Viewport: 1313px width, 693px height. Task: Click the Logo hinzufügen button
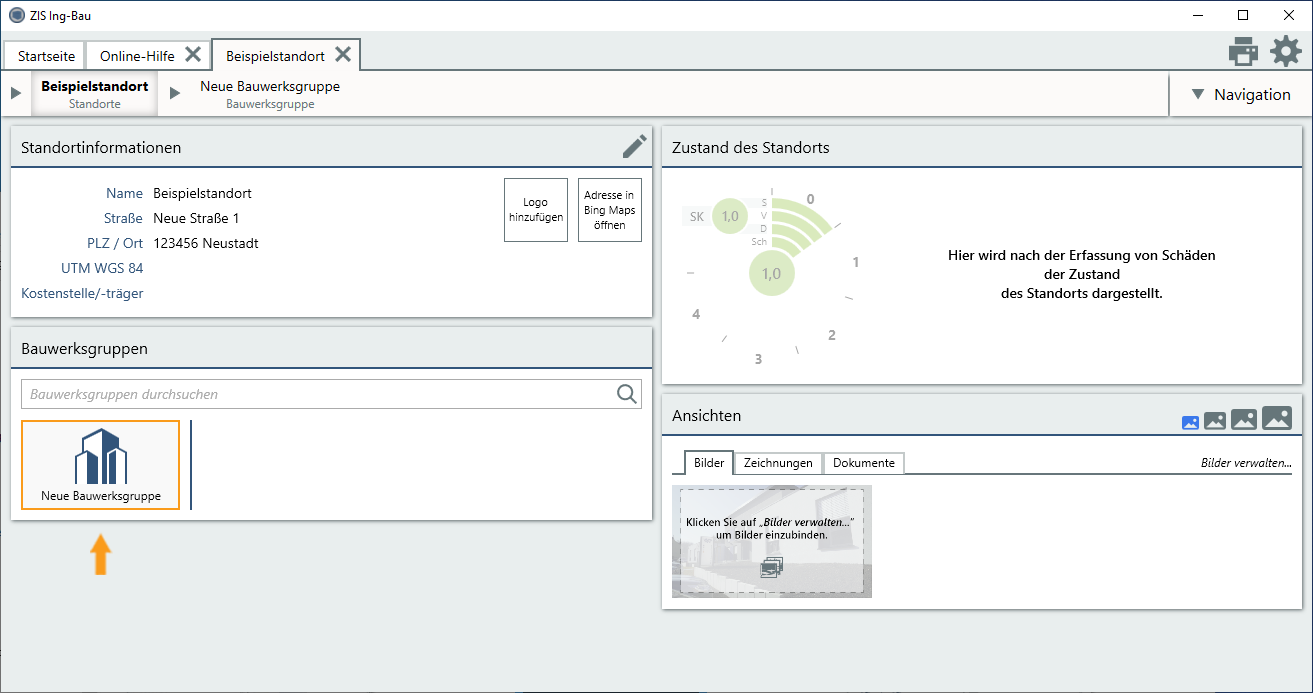536,210
